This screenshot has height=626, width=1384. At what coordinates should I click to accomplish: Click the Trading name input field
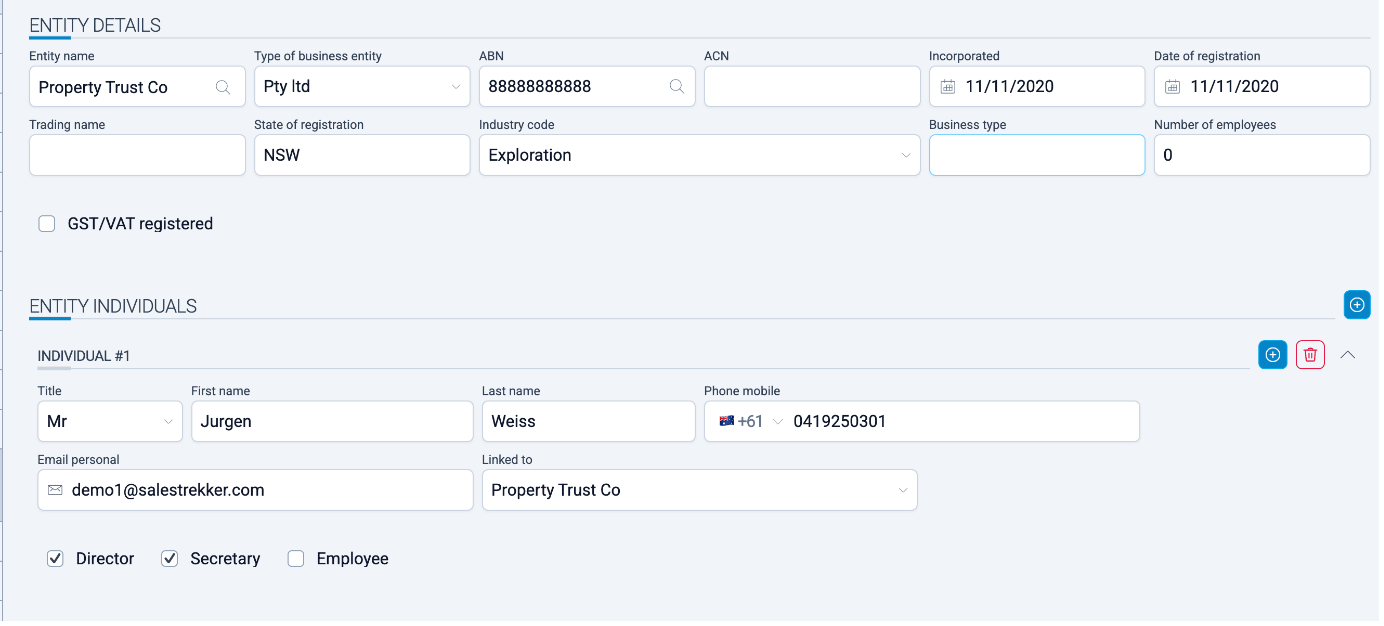tap(137, 155)
